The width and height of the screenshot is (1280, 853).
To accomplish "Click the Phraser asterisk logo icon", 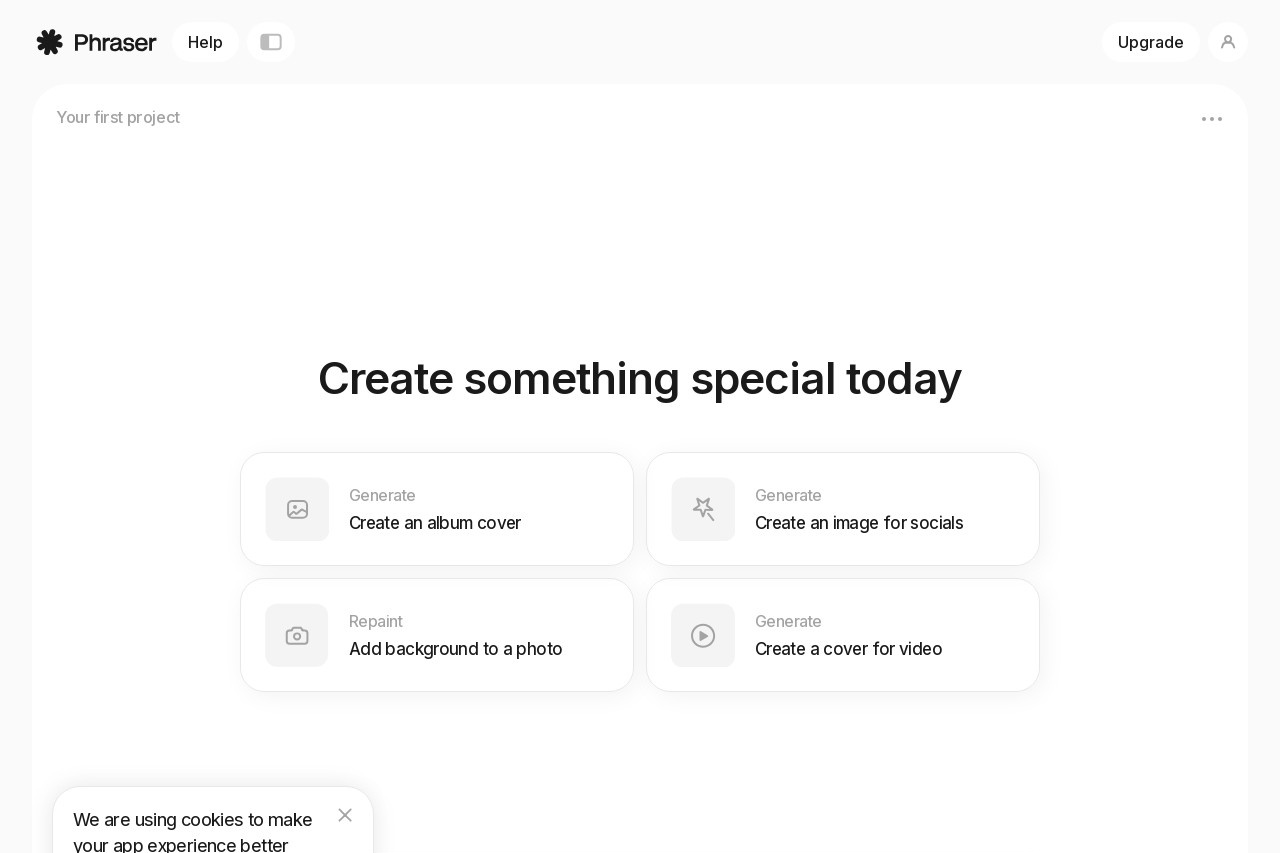I will (x=50, y=42).
